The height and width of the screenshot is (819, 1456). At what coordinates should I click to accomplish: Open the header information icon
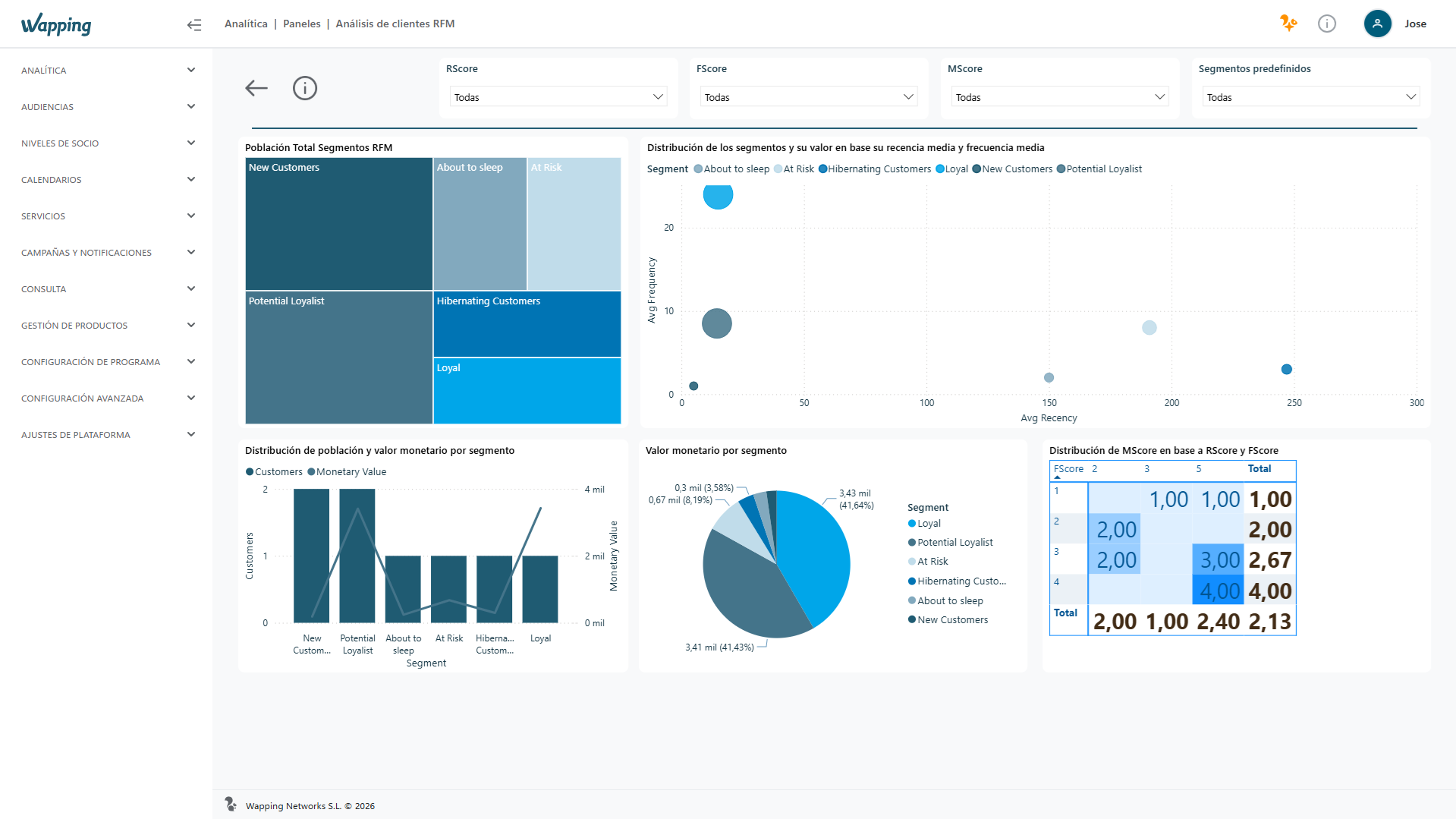(x=1327, y=24)
